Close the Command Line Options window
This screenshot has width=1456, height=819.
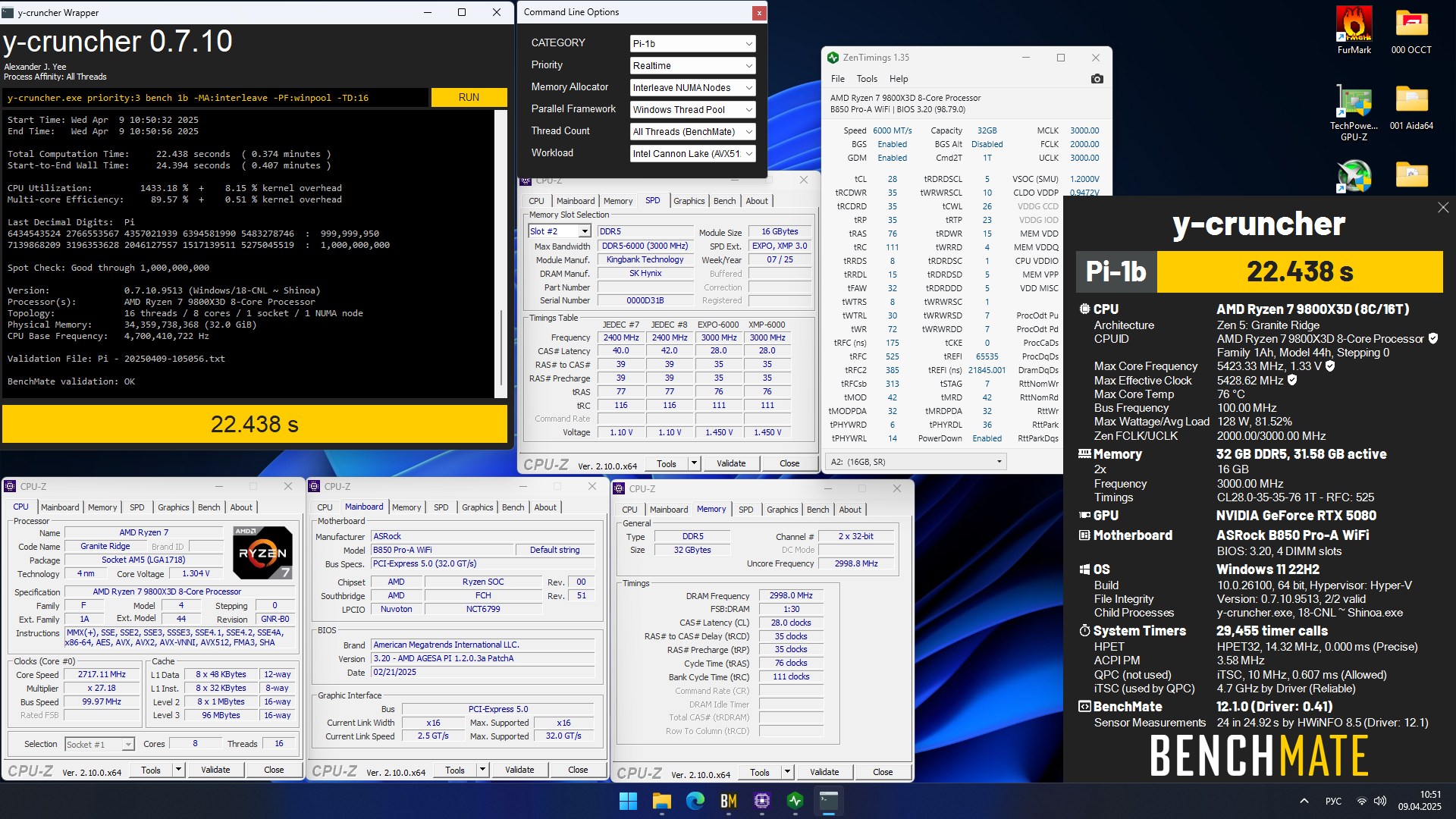[x=758, y=12]
